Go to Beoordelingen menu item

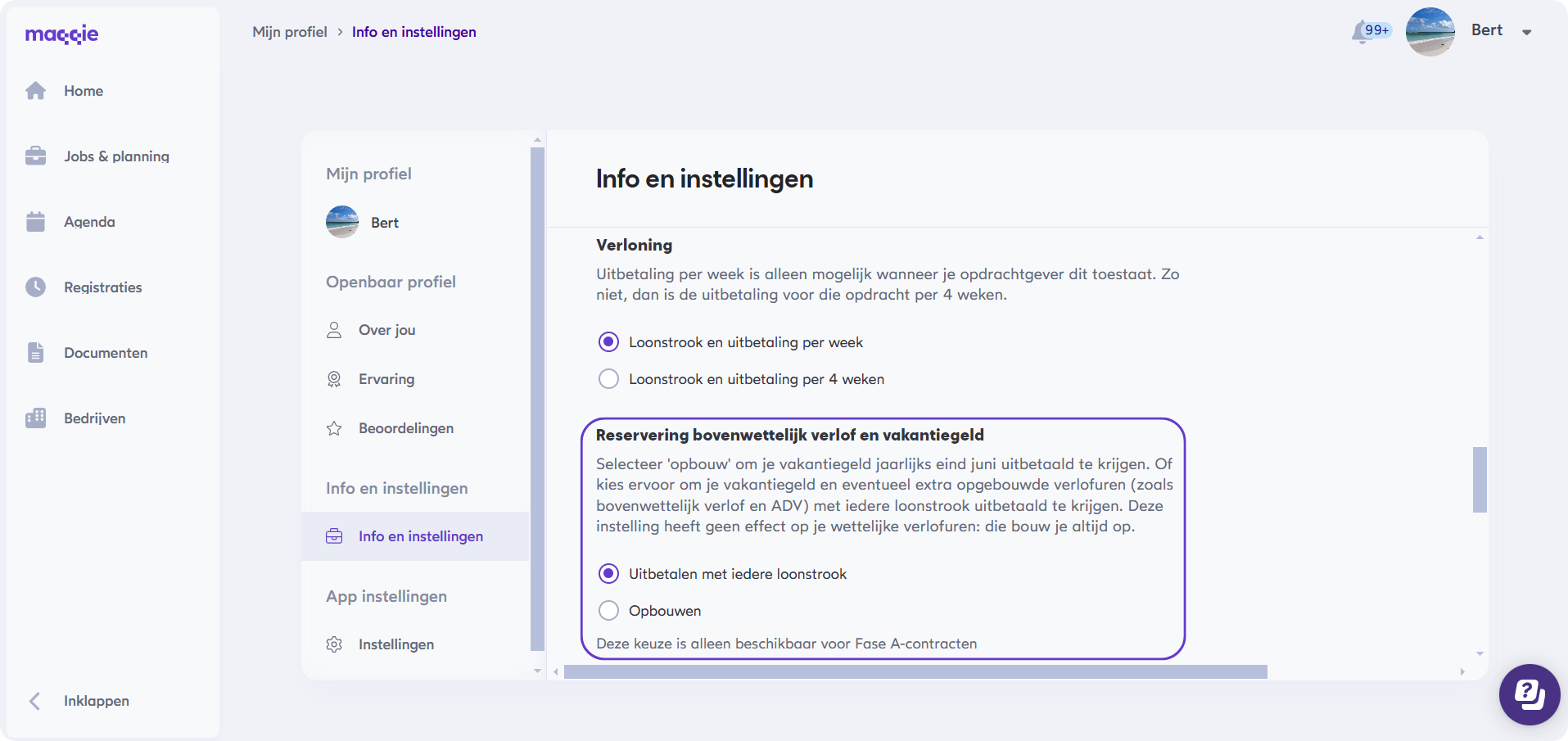pos(405,428)
